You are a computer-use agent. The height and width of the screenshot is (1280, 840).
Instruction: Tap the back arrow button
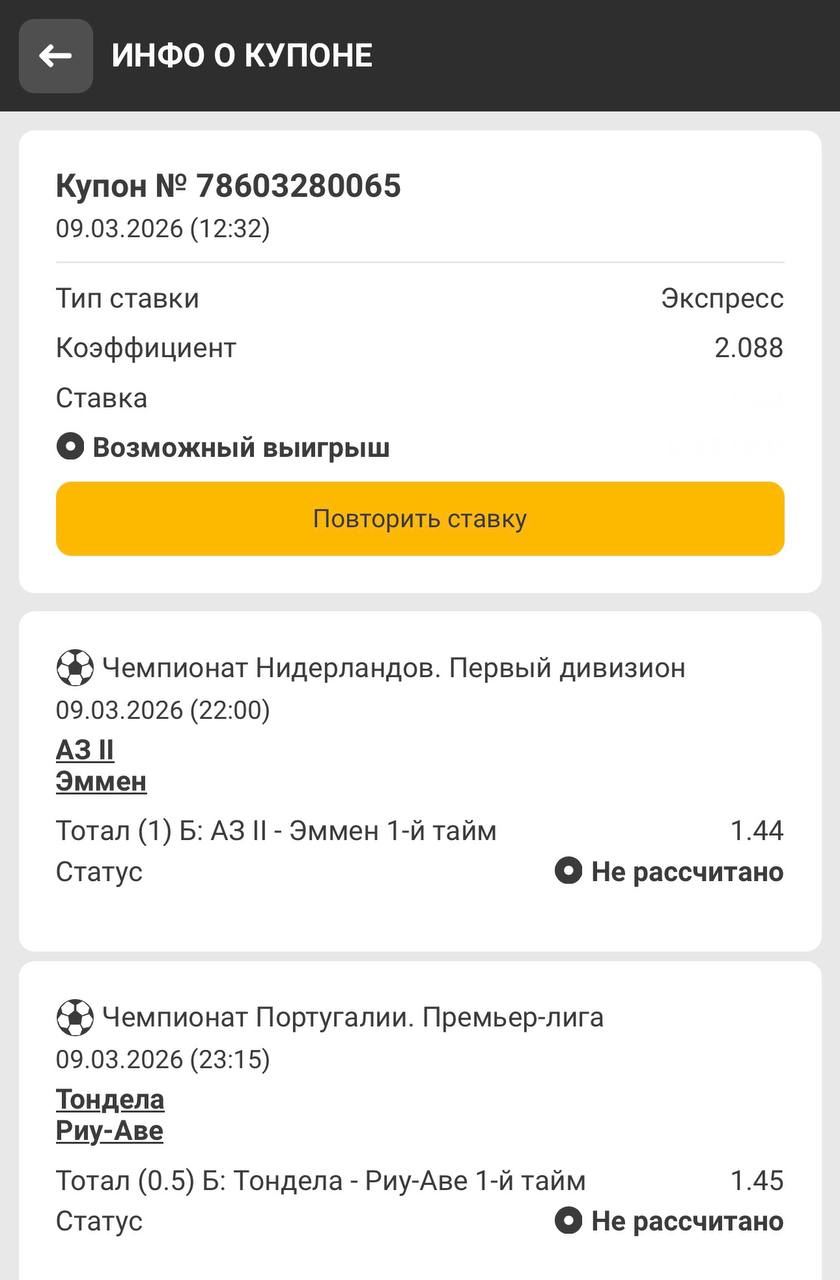(x=56, y=56)
